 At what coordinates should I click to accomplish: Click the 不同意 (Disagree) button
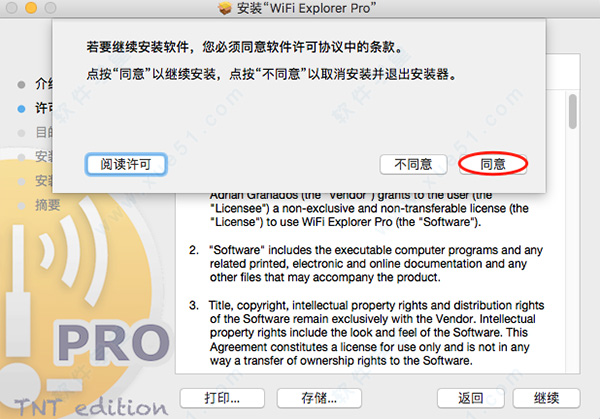tap(413, 165)
